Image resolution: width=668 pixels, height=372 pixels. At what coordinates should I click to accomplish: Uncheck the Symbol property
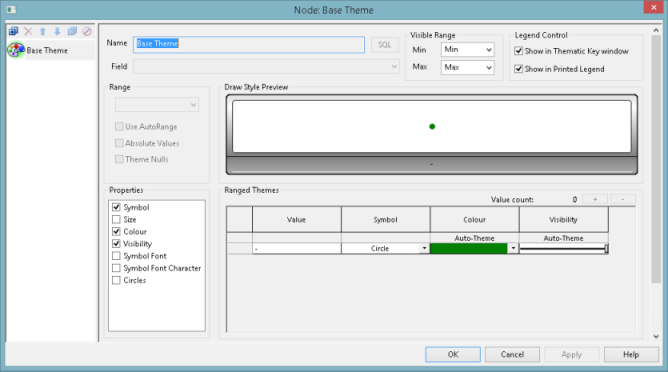pos(116,207)
